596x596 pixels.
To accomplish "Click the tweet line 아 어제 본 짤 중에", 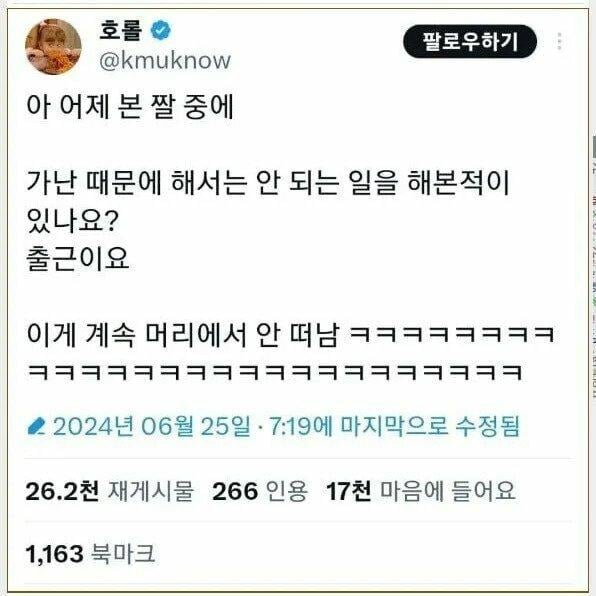I will pos(130,106).
